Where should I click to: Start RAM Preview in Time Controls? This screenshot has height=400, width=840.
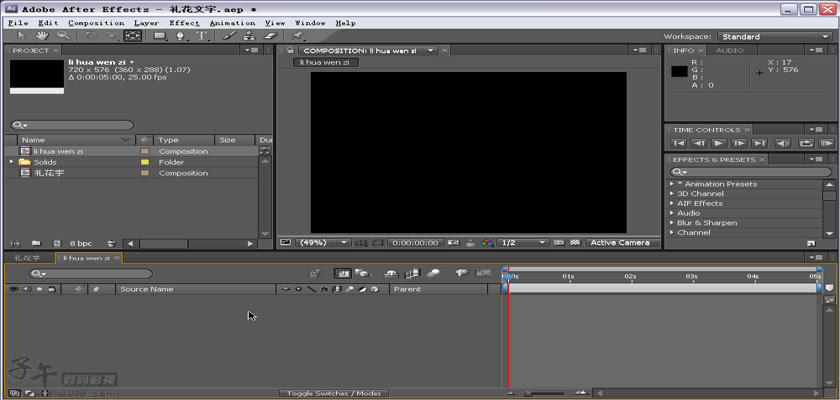[x=826, y=144]
